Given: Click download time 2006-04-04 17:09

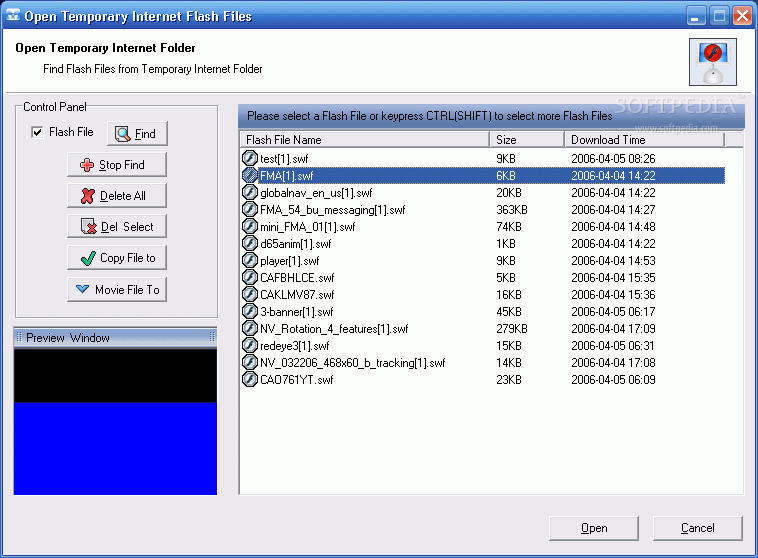Looking at the screenshot, I should (x=613, y=329).
